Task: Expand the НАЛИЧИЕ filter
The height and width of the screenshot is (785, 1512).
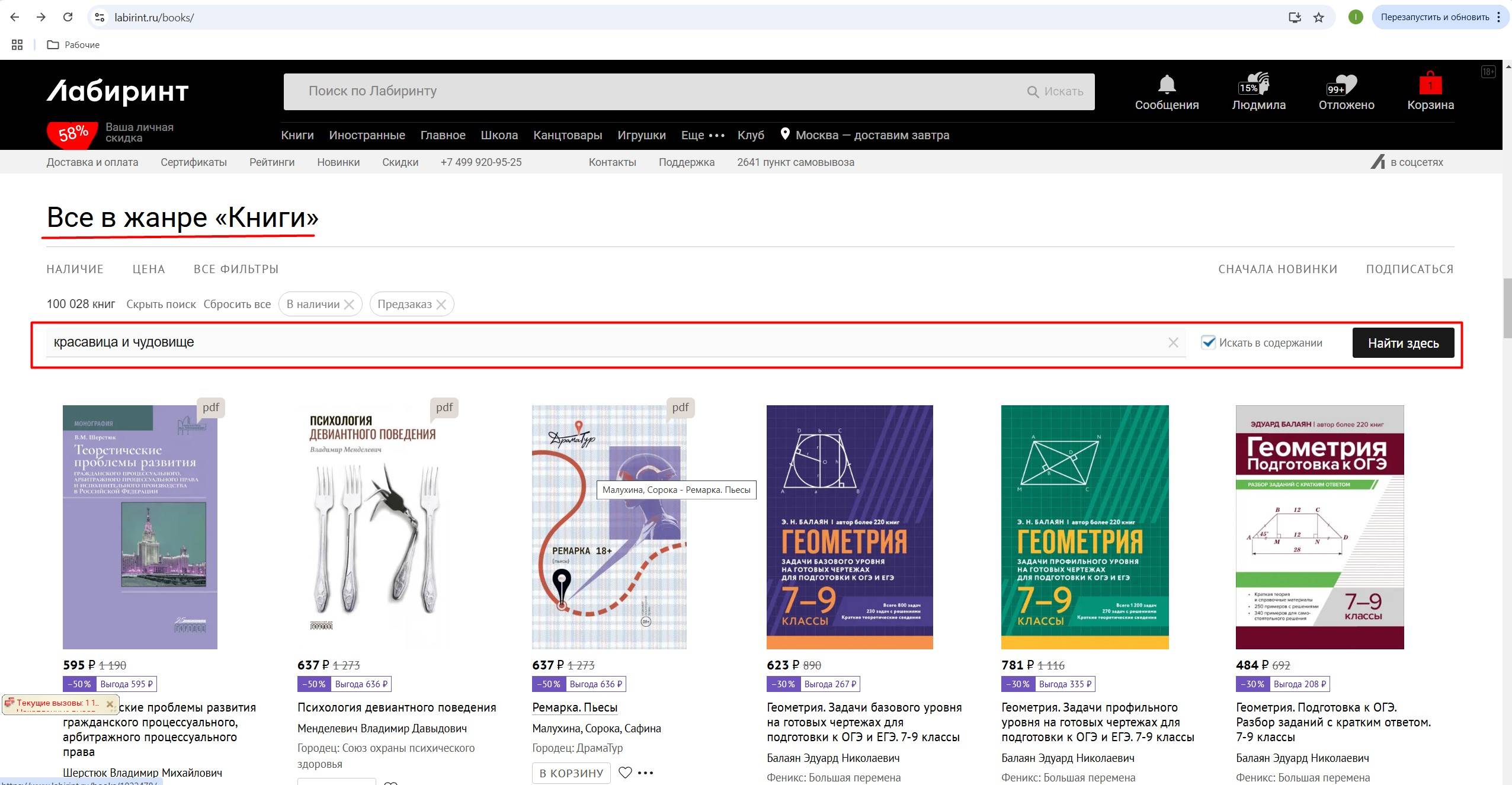Action: [75, 269]
